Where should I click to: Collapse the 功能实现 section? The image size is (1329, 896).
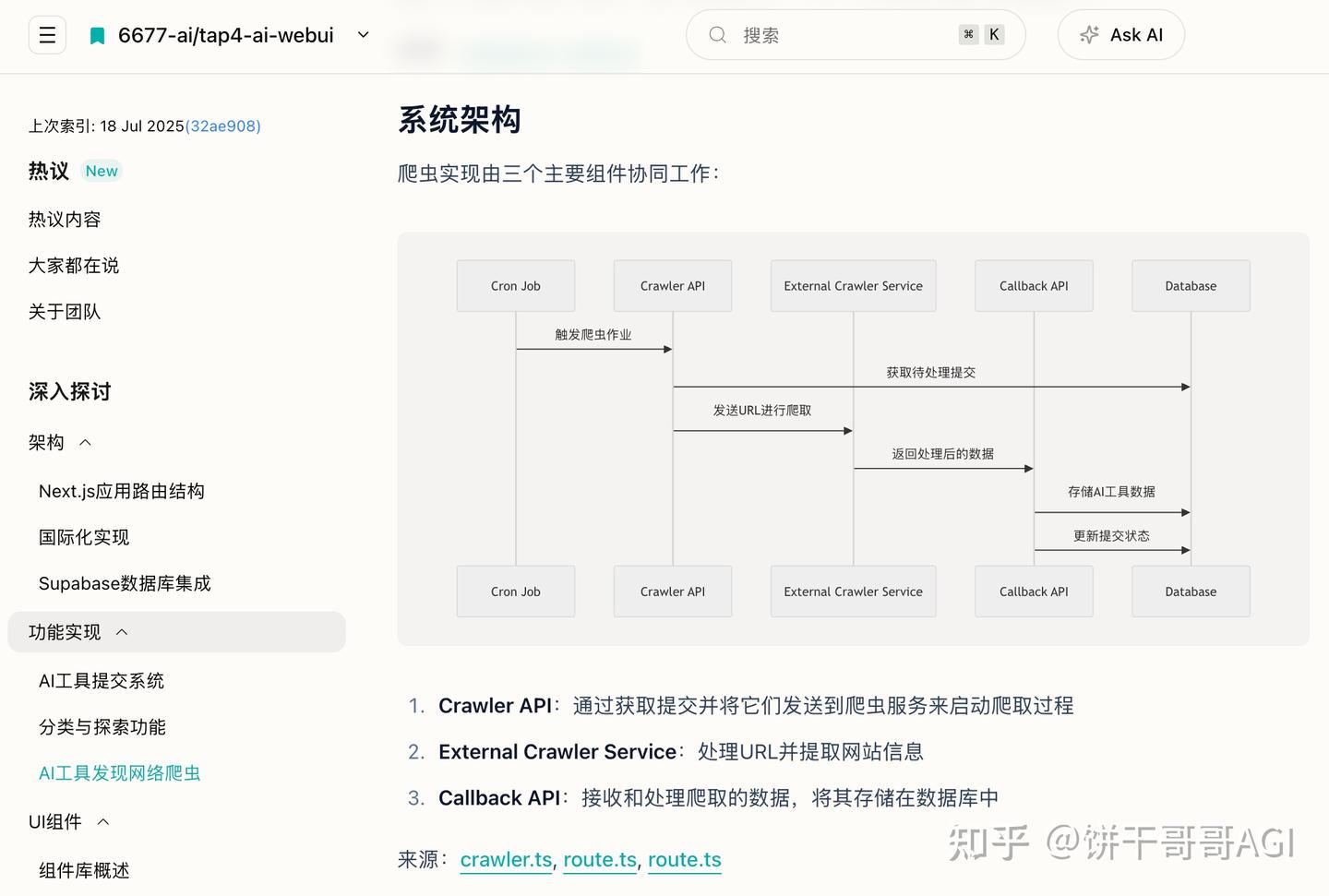pos(121,632)
